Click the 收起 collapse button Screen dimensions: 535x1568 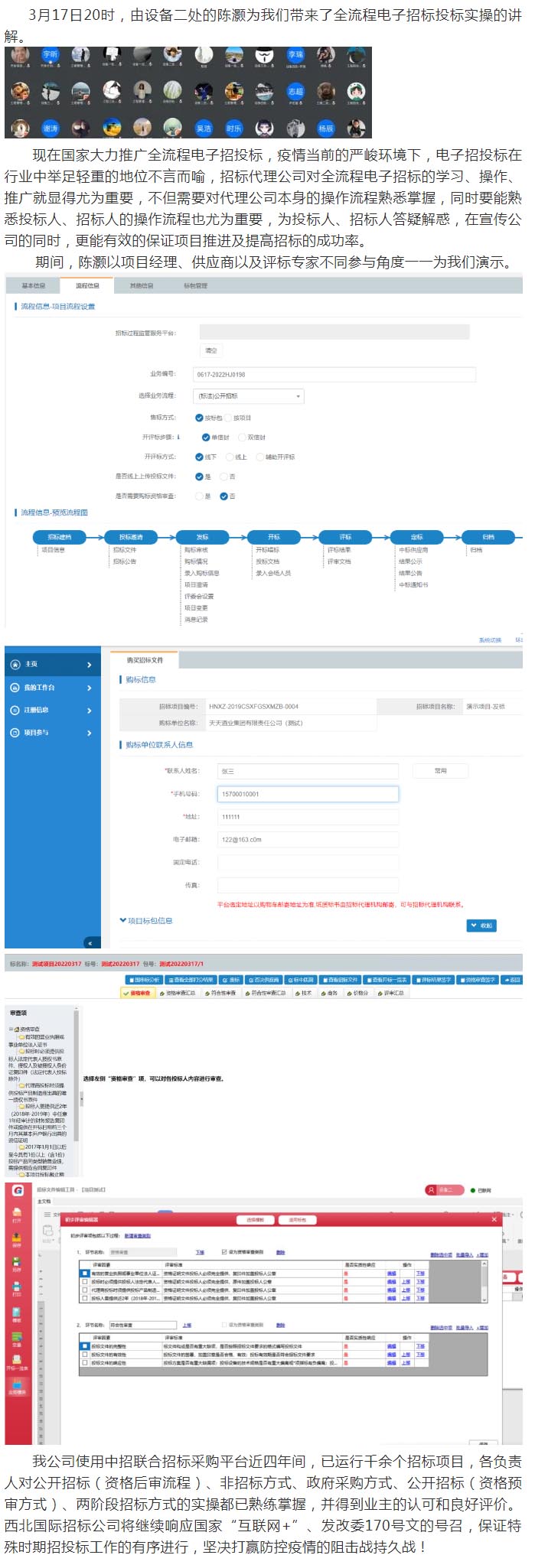[482, 926]
